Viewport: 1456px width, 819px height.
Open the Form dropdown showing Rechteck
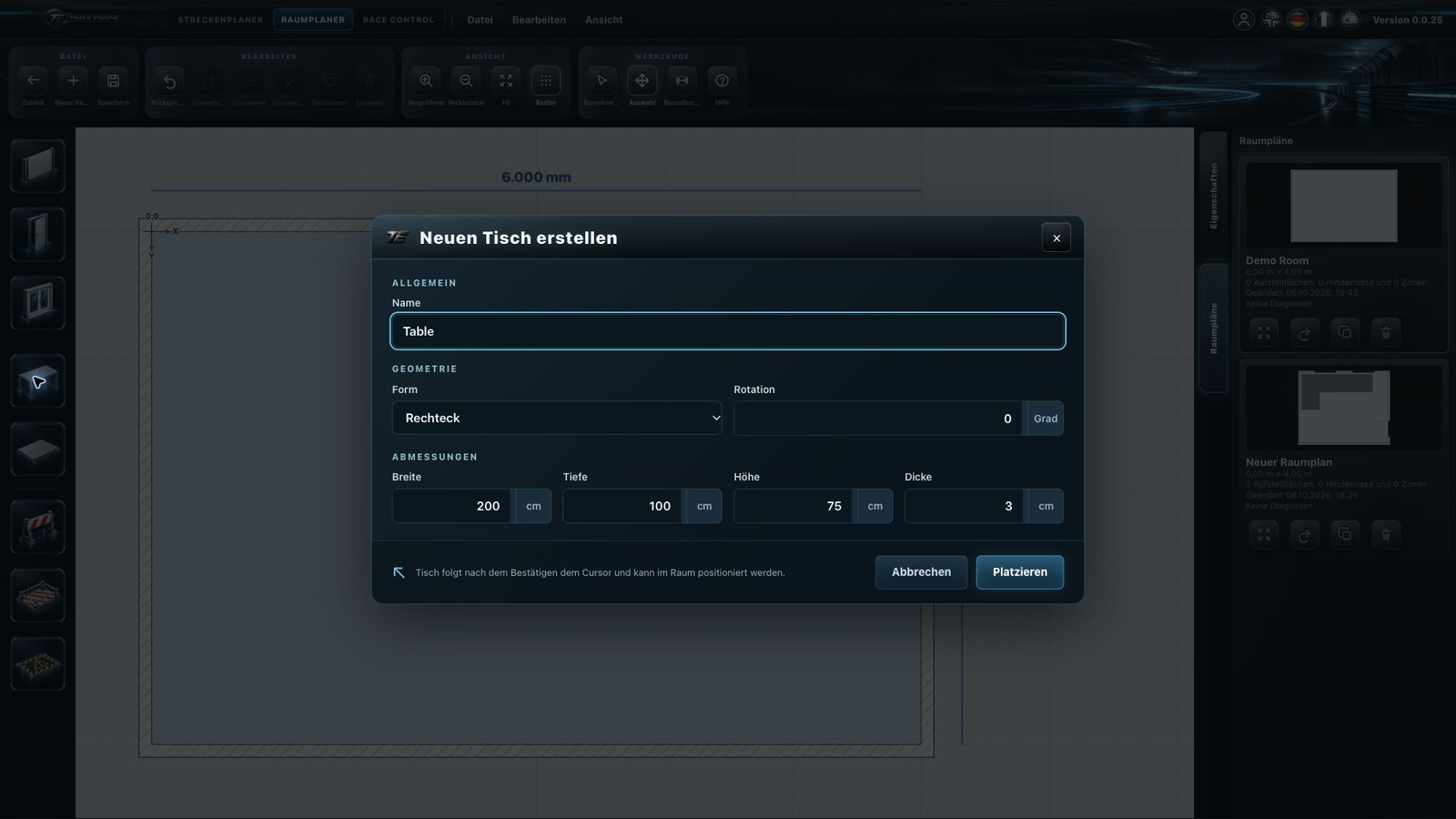pos(557,418)
